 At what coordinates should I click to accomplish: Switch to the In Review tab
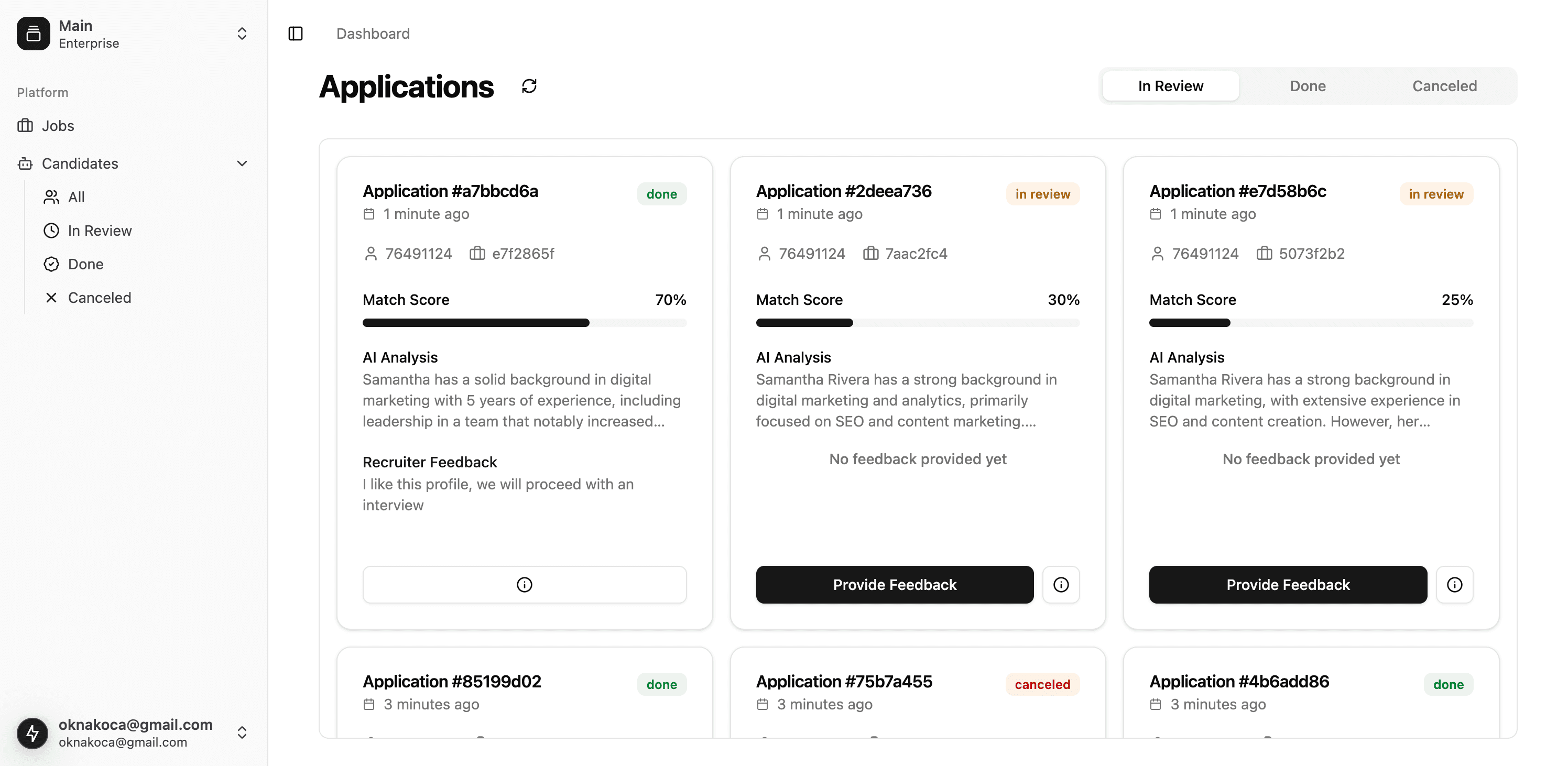coord(1170,86)
